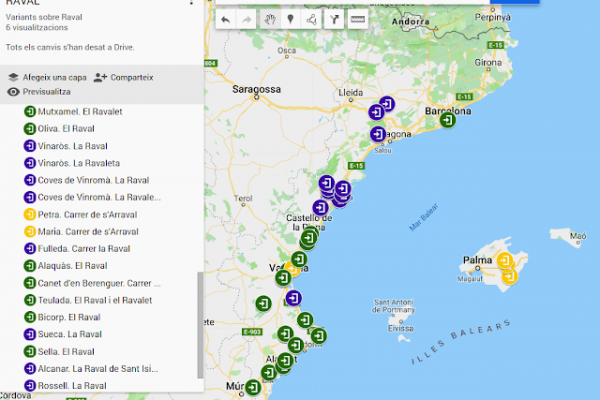Viewport: 600px width, 400px height.
Task: Select the Add marker pin tool
Action: pos(290,20)
